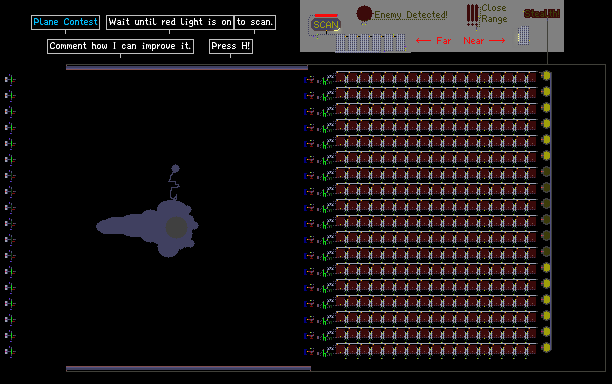The image size is (612, 384).
Task: Click the red bar above the SCAN button
Action: pos(326,16)
